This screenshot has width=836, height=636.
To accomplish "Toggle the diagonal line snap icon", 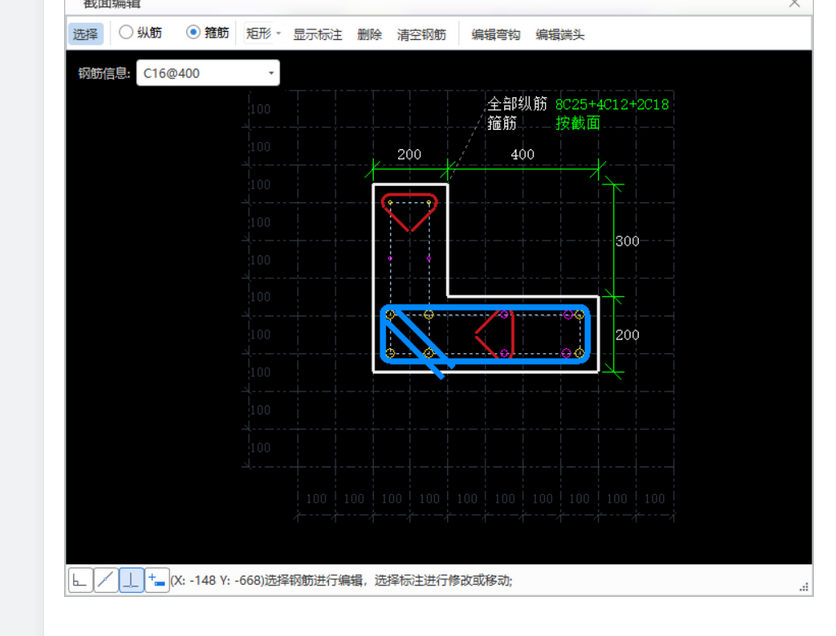I will 106,579.
